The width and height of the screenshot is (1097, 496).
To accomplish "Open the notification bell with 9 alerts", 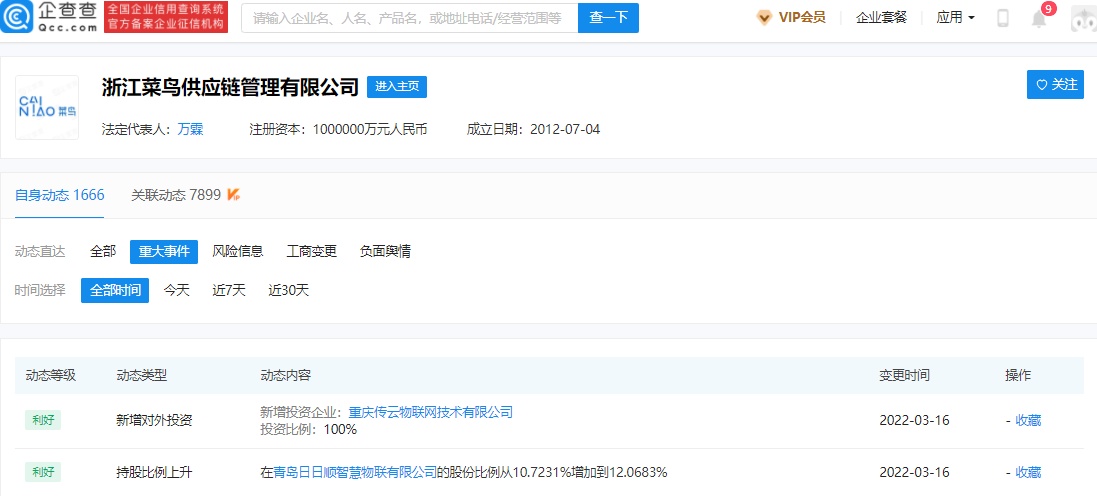I will tap(1040, 19).
